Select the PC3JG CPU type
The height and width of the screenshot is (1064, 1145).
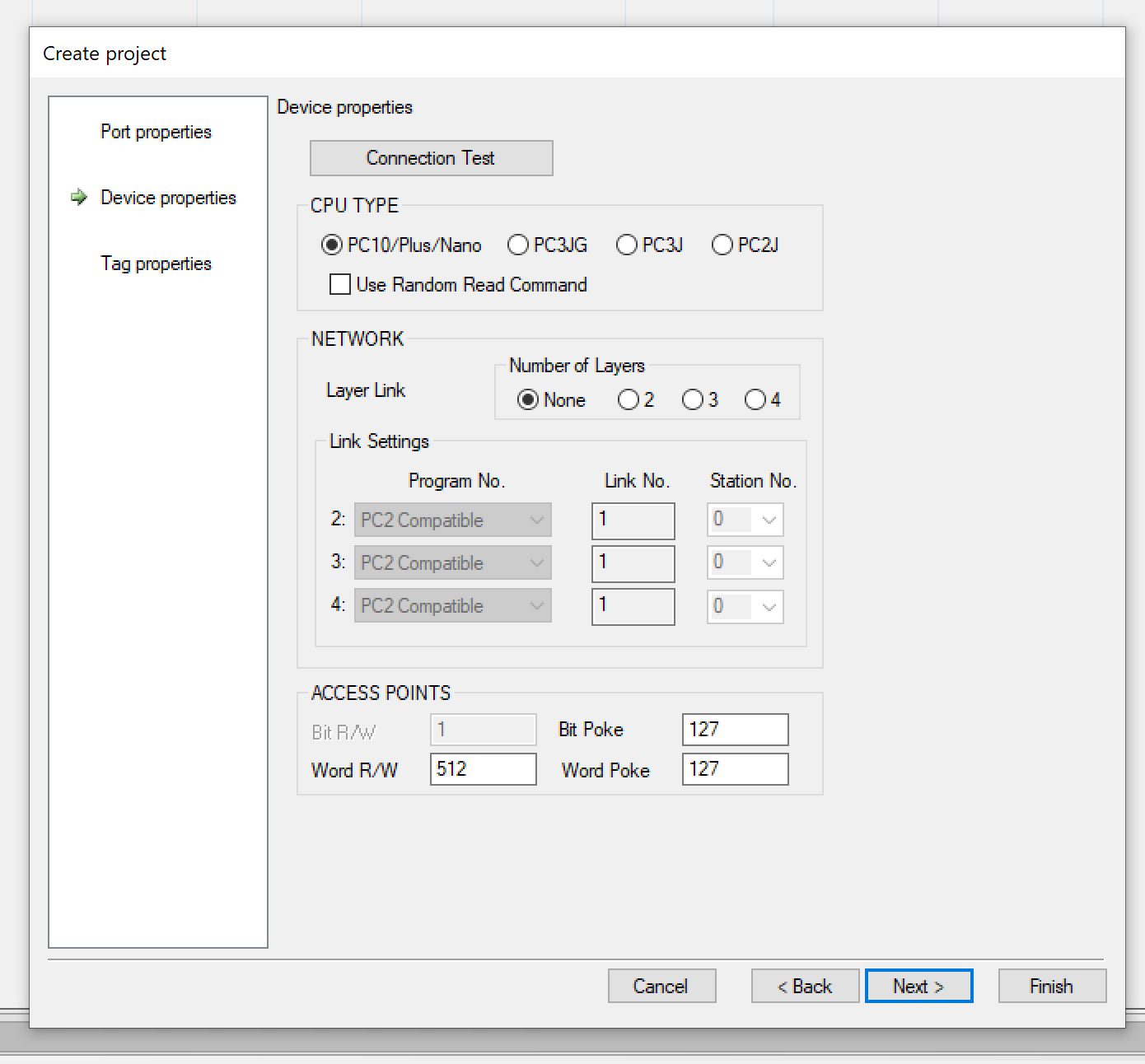pos(518,245)
